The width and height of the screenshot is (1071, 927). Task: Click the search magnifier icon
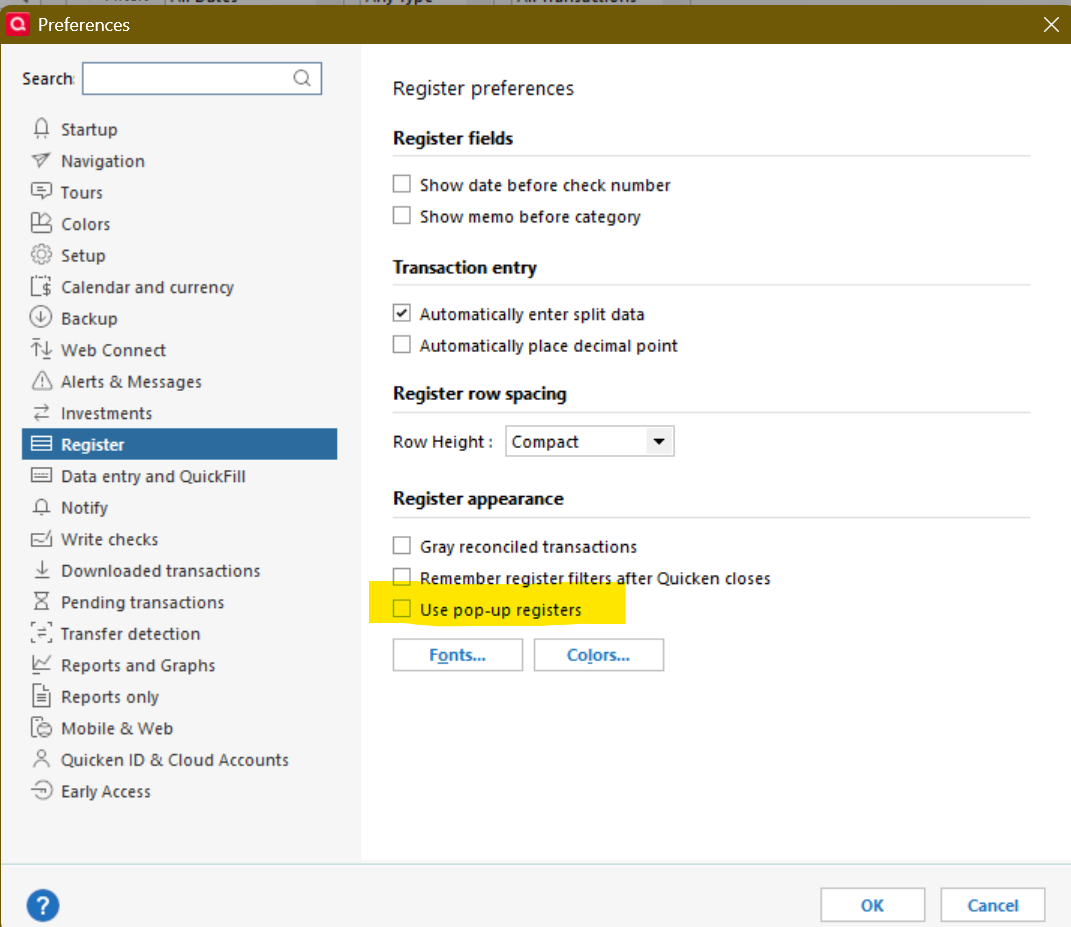pyautogui.click(x=302, y=78)
